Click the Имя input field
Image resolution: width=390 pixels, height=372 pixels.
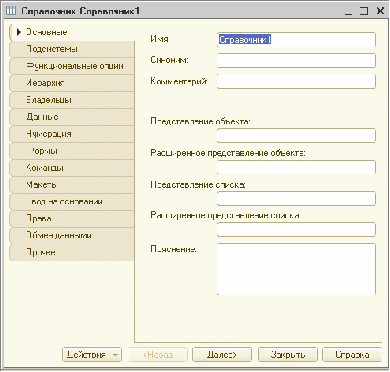[x=296, y=40]
